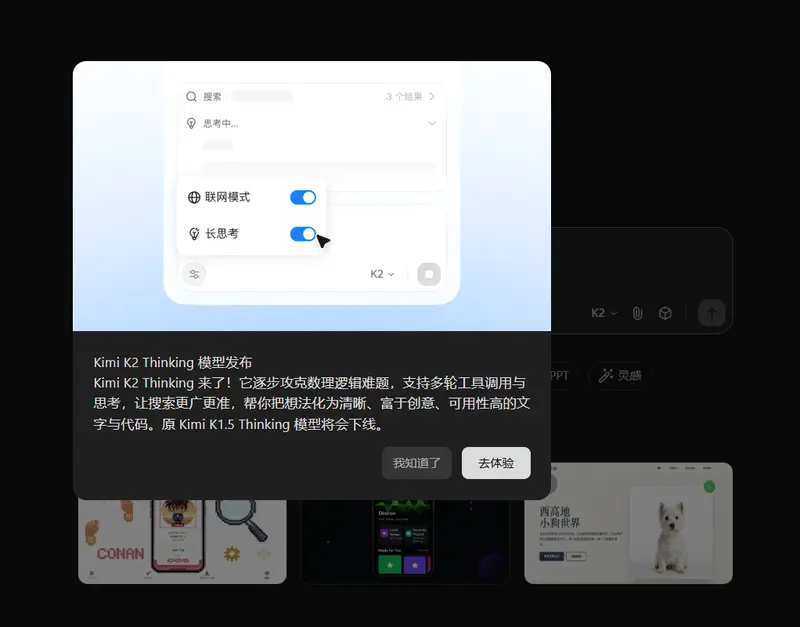The height and width of the screenshot is (627, 800).
Task: Click the magic wand icon on 灵感
Action: [605, 375]
